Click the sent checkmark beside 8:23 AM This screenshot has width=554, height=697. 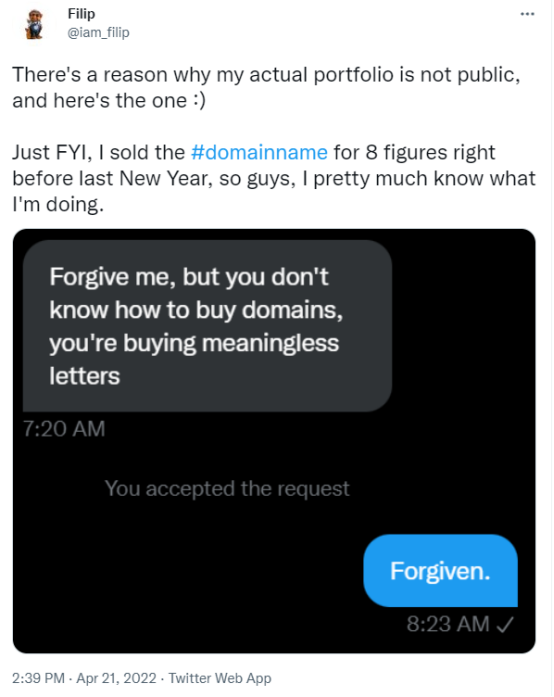pyautogui.click(x=505, y=625)
